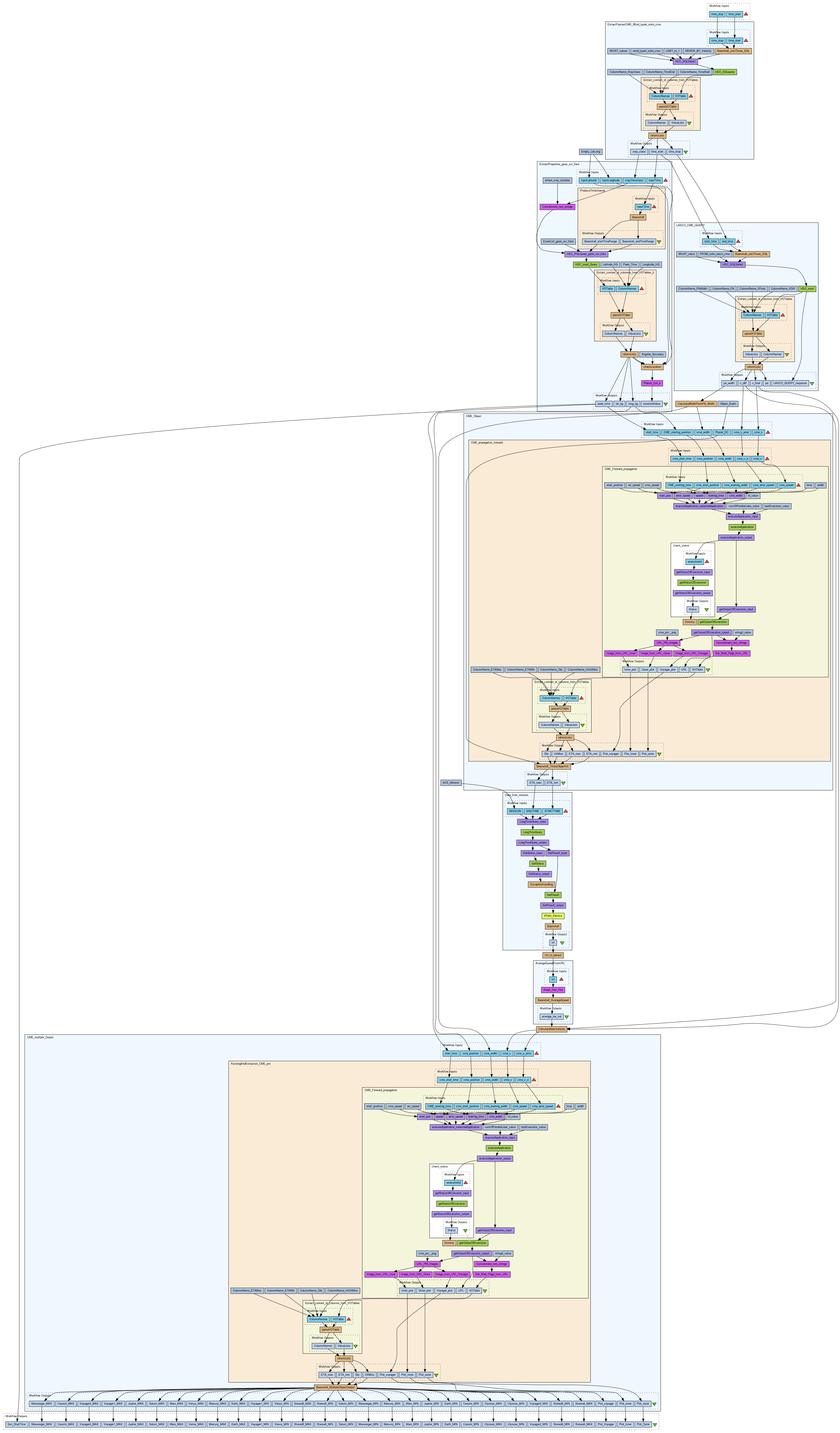The height and width of the screenshot is (1433, 840).
Task: Click green triangle beside LASCO_QUERY_response
Action: (812, 383)
